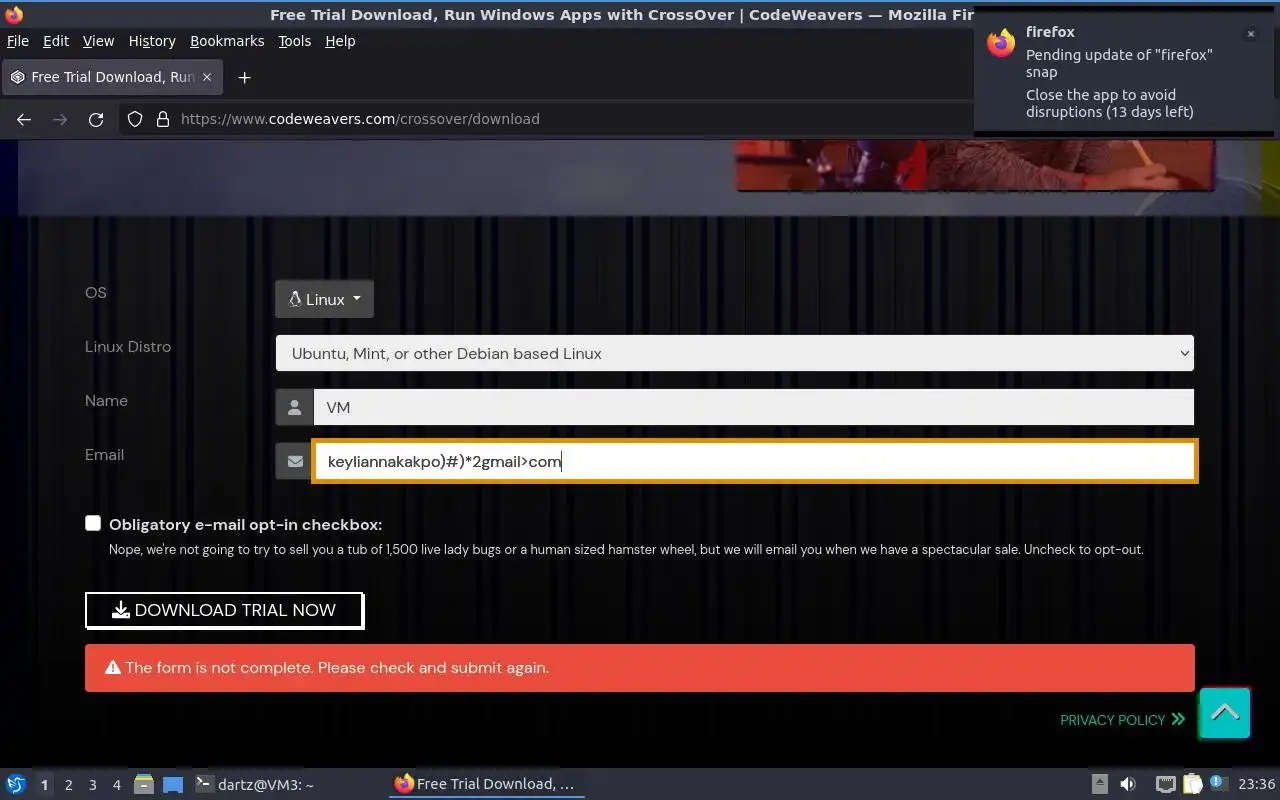This screenshot has width=1280, height=800.
Task: Switch to workspace 2
Action: (x=68, y=785)
